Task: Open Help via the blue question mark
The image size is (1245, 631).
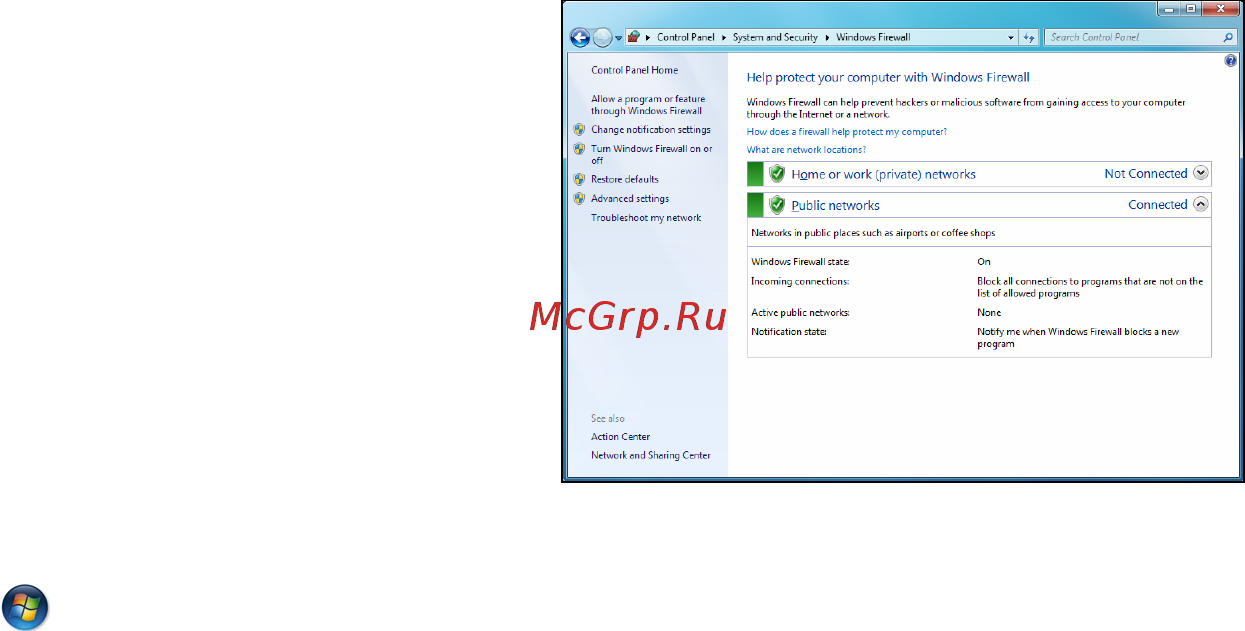Action: pyautogui.click(x=1230, y=61)
